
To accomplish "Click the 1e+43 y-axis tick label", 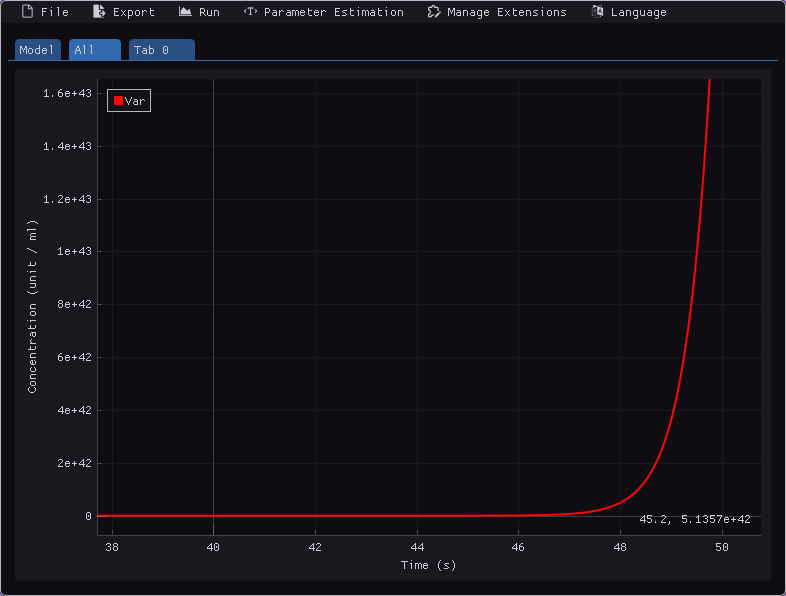I will [x=75, y=251].
